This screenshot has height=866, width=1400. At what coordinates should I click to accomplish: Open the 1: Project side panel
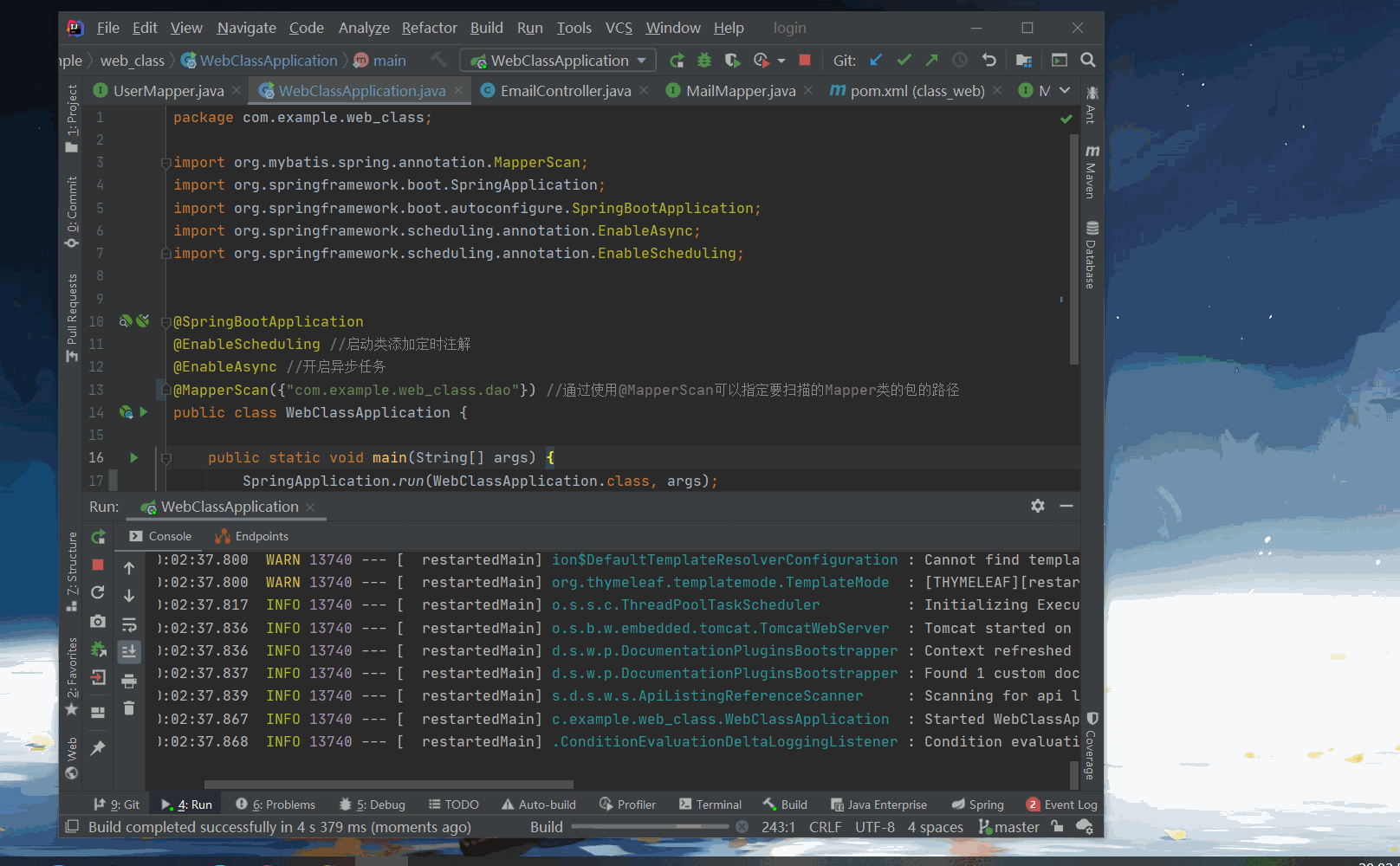pyautogui.click(x=72, y=119)
